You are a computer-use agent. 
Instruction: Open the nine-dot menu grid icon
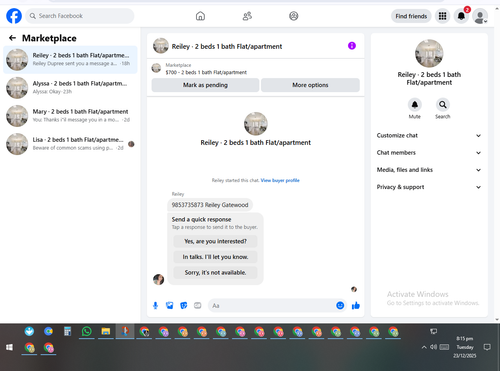[x=442, y=16]
